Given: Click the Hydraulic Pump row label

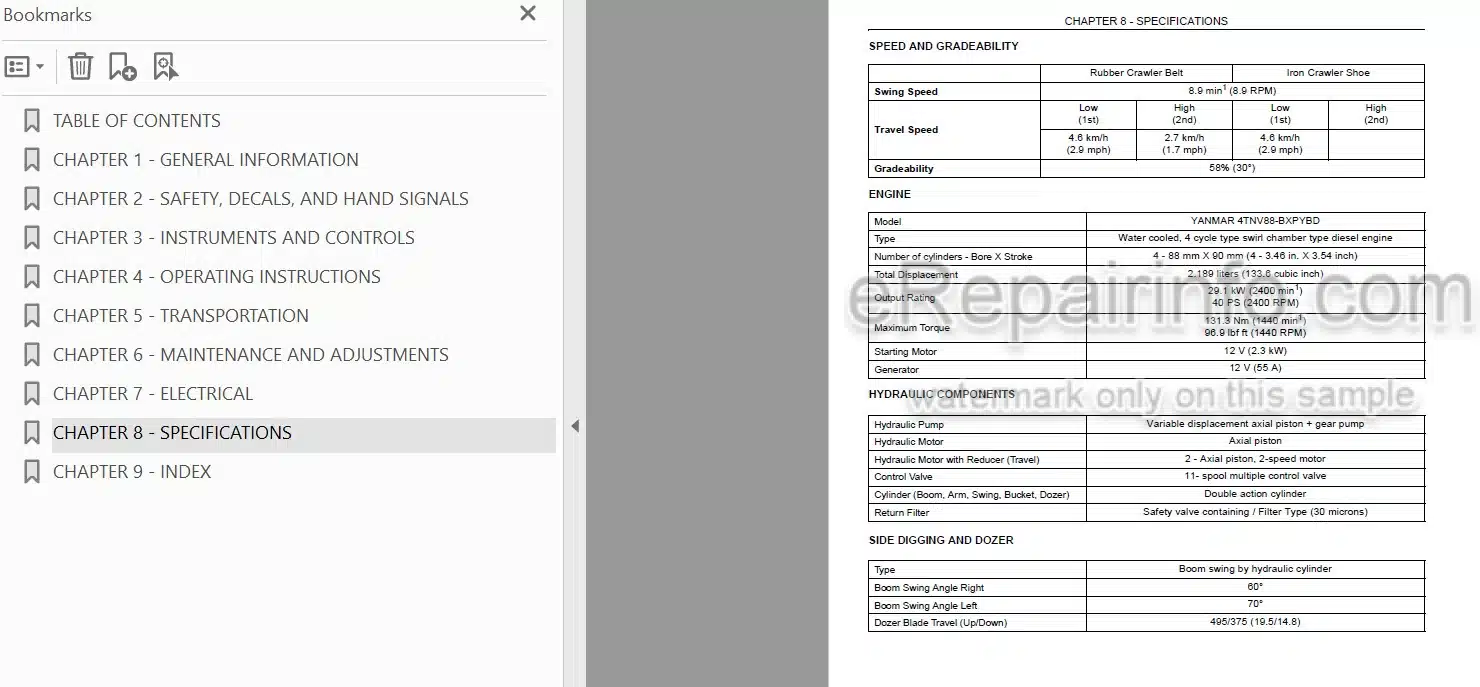Looking at the screenshot, I should click(x=908, y=425).
